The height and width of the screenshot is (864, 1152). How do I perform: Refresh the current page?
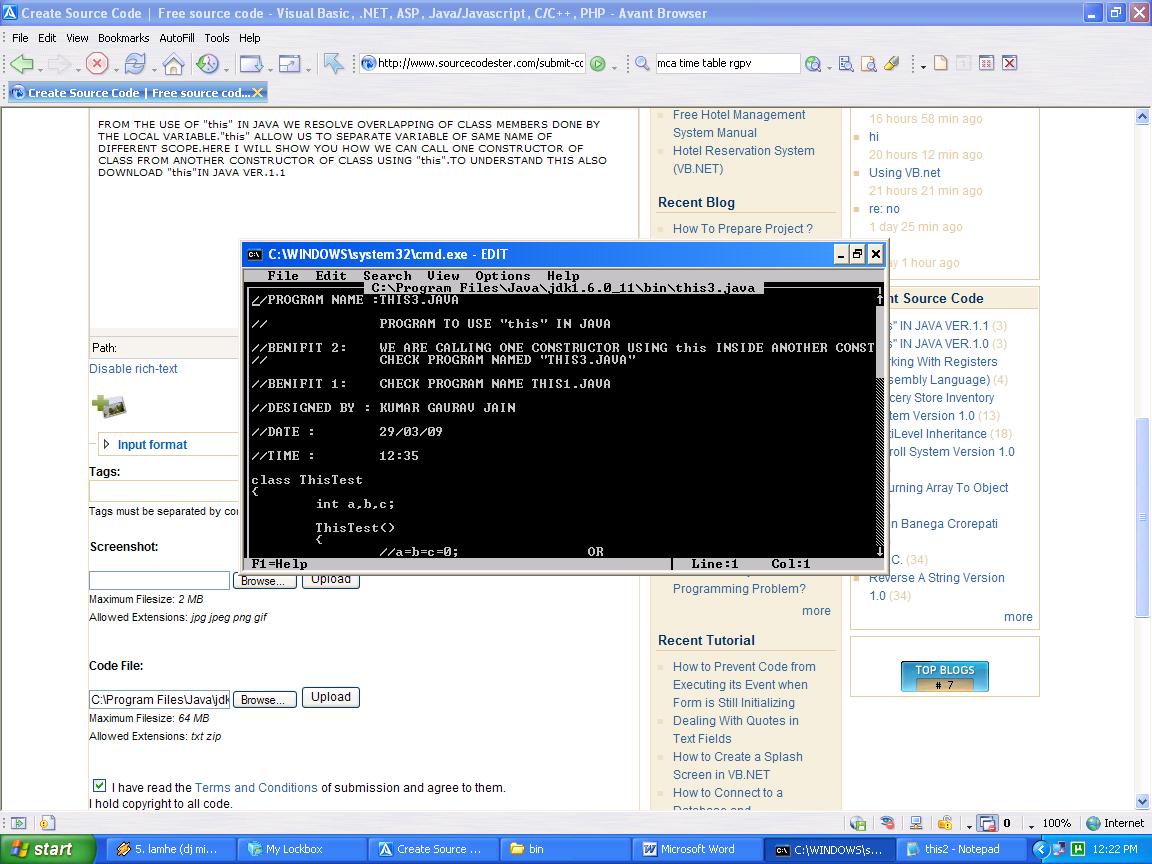tap(136, 63)
